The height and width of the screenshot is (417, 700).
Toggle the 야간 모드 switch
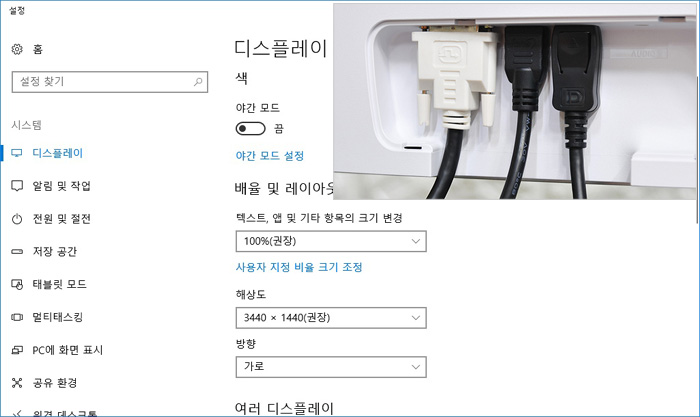(x=250, y=129)
